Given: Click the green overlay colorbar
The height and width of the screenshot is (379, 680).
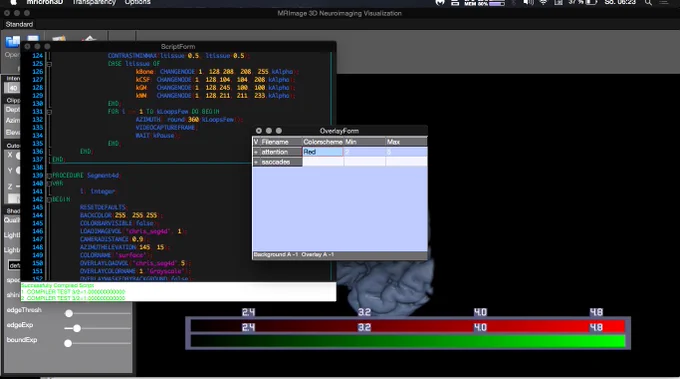Looking at the screenshot, I should coord(408,341).
